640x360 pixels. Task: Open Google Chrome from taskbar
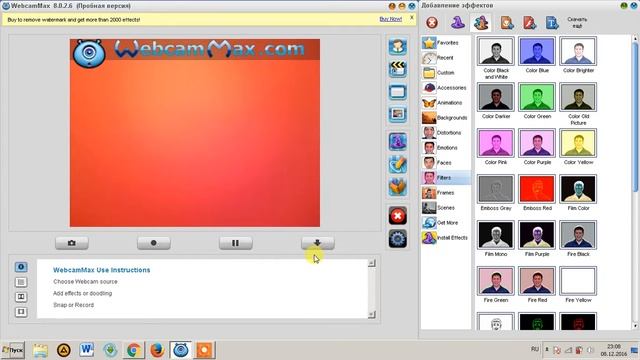(133, 350)
